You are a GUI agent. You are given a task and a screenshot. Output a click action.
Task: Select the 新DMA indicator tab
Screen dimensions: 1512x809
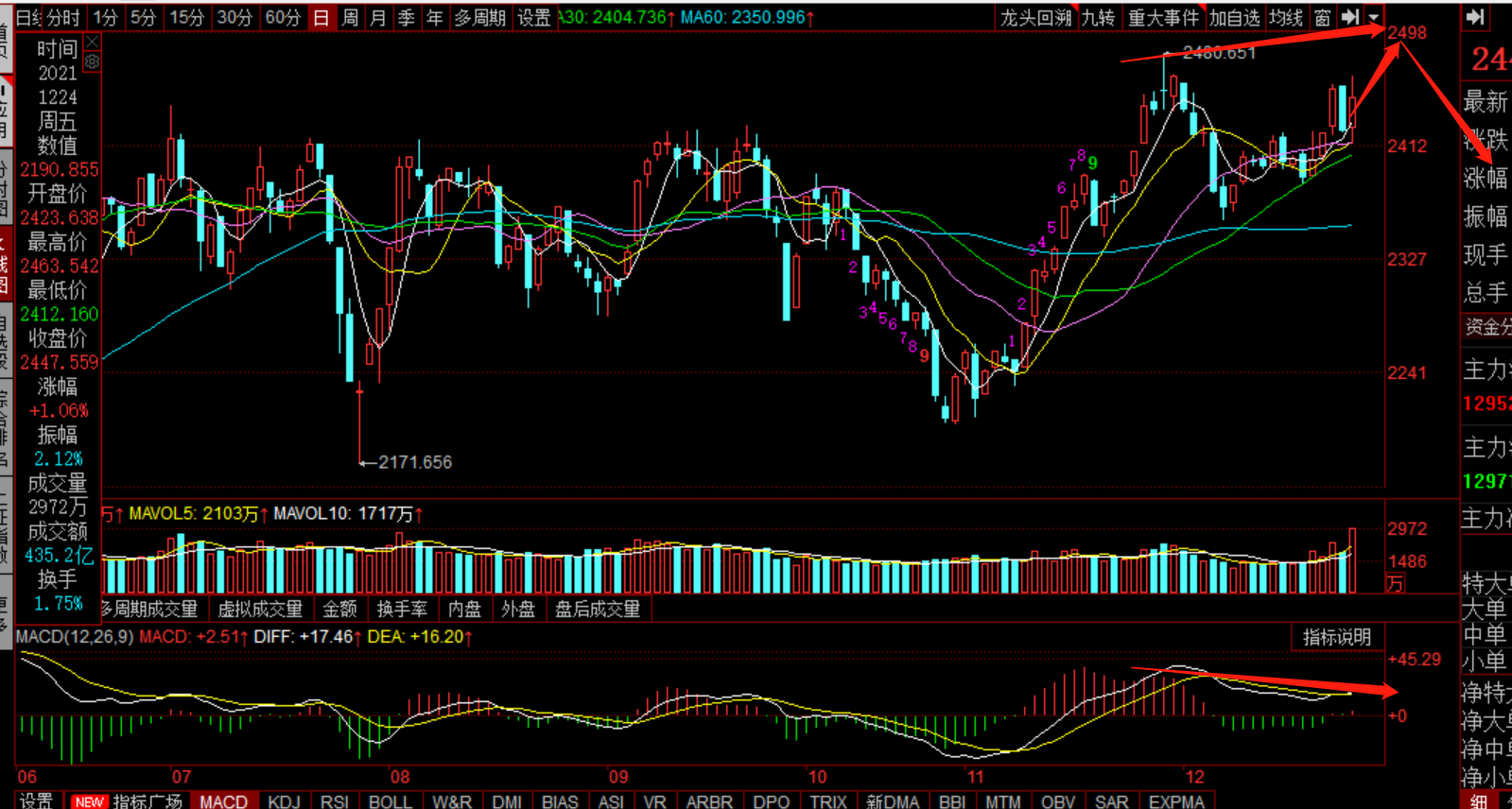(x=893, y=800)
